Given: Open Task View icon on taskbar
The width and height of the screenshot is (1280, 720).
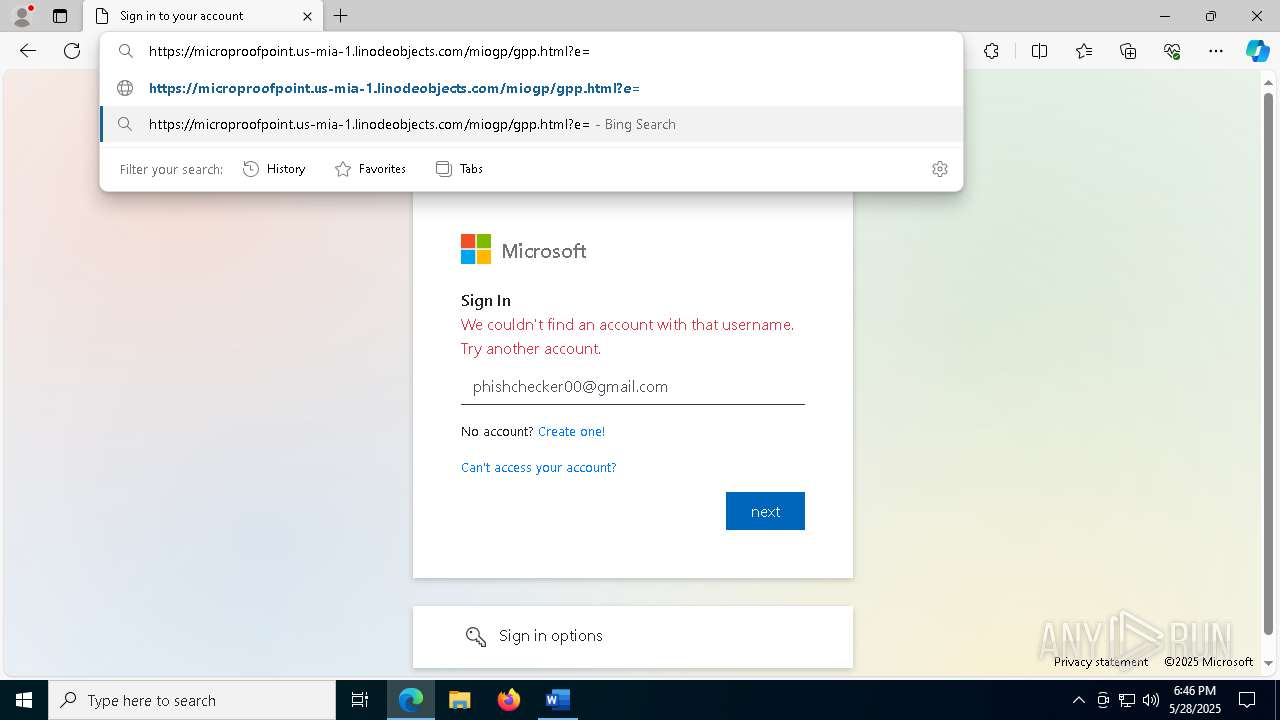Looking at the screenshot, I should (360, 700).
